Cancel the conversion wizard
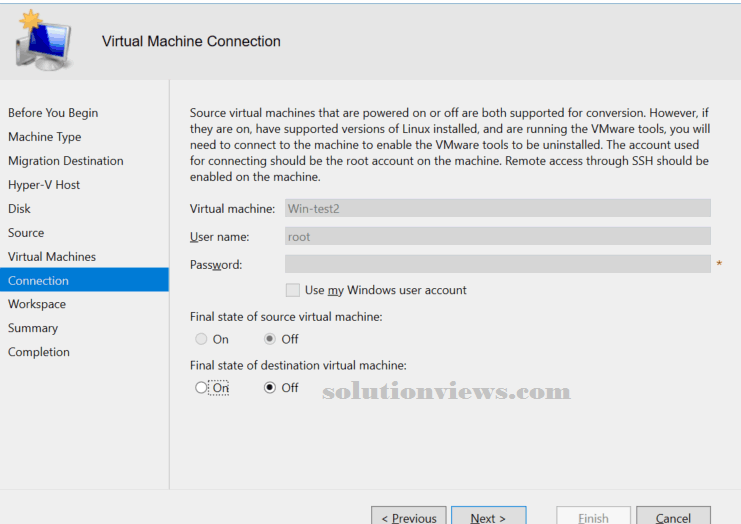The width and height of the screenshot is (741, 524). click(673, 516)
